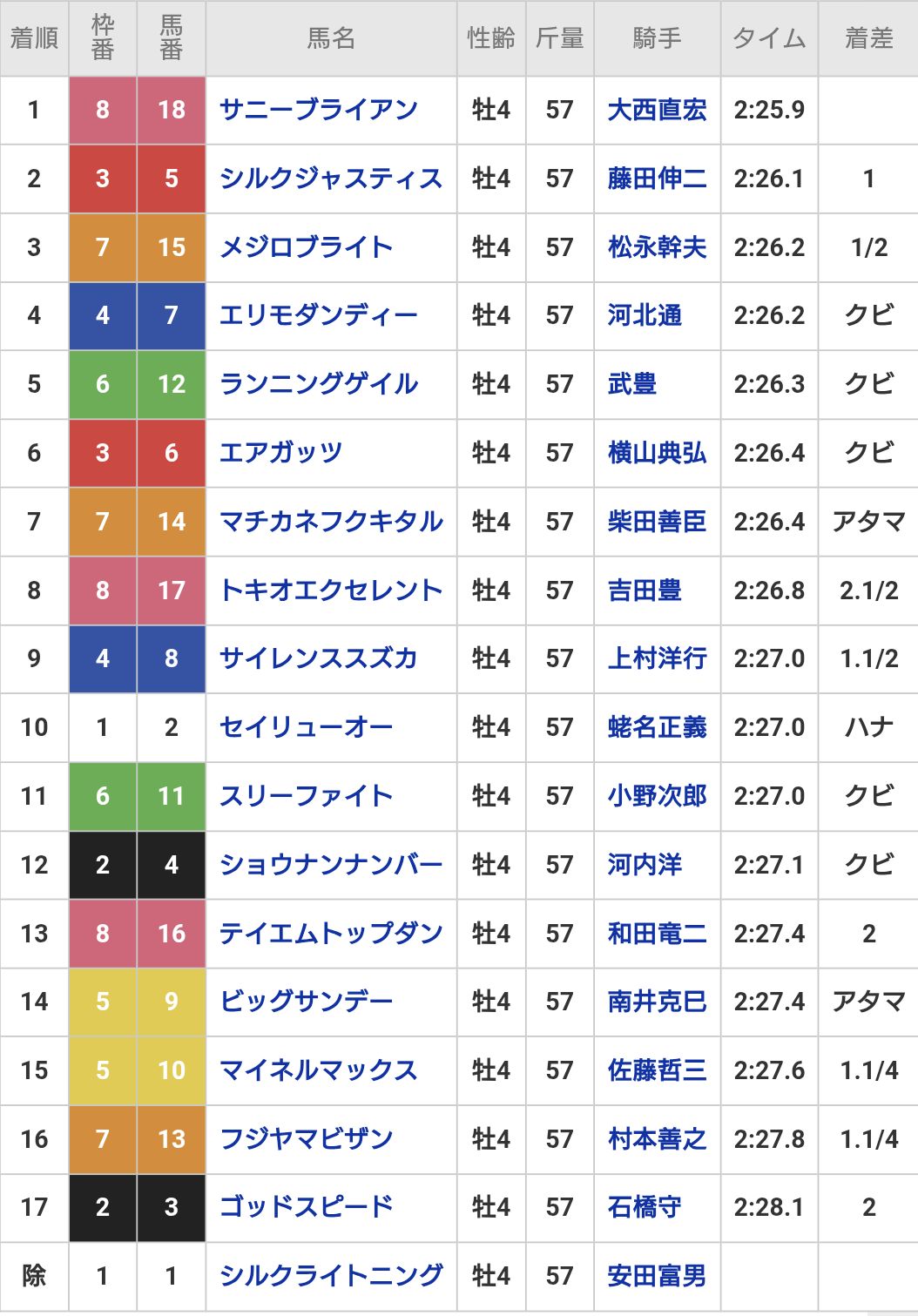Open horse シルクライトニング
Viewport: 918px width, 1316px height.
pos(331,1276)
